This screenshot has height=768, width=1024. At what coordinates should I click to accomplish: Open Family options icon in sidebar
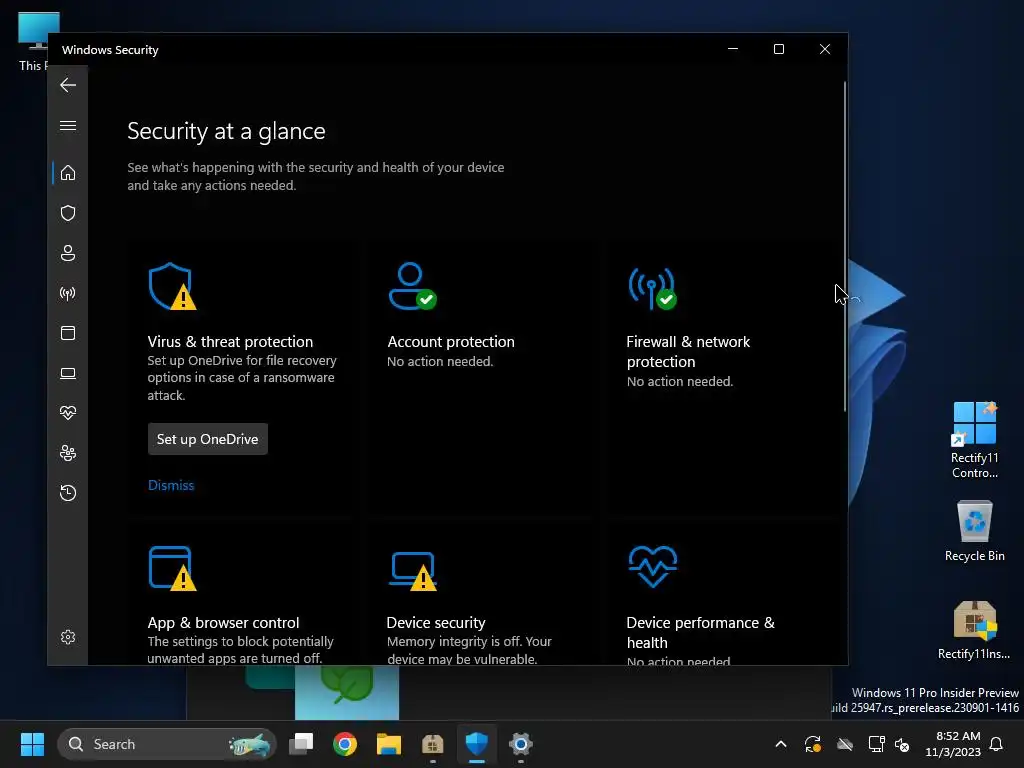tap(68, 453)
